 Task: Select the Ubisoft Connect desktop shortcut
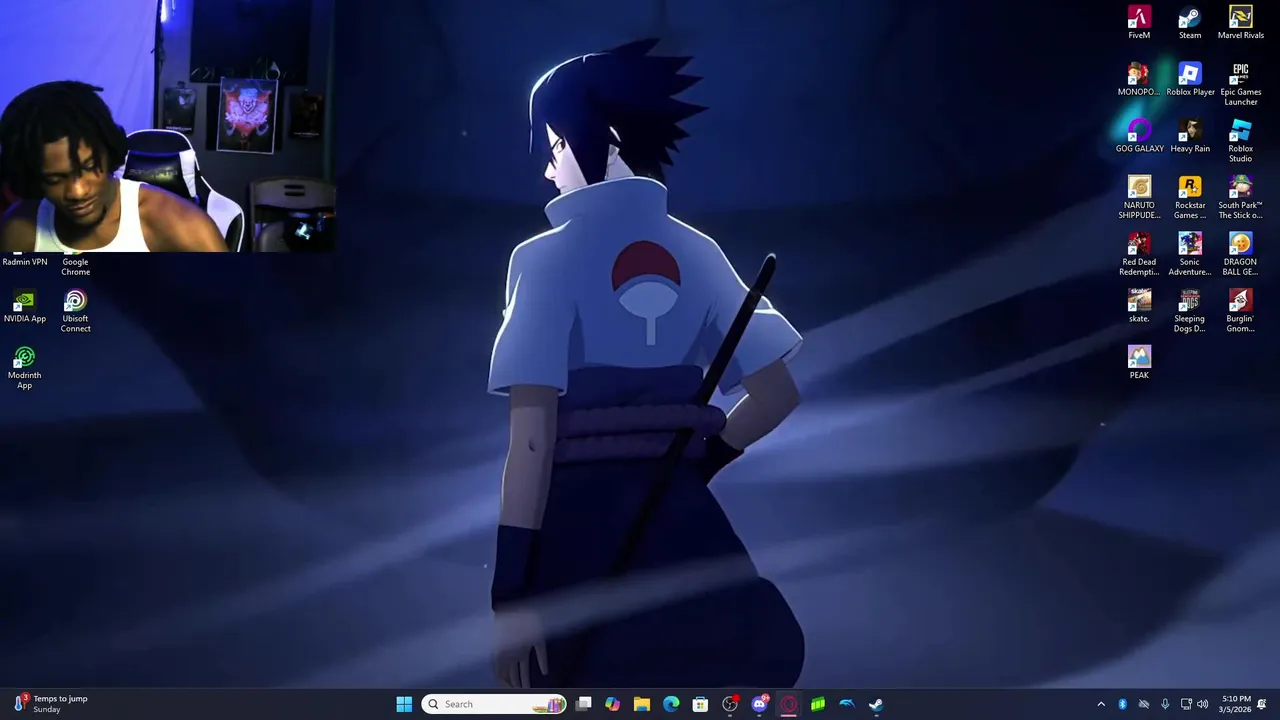tap(75, 311)
